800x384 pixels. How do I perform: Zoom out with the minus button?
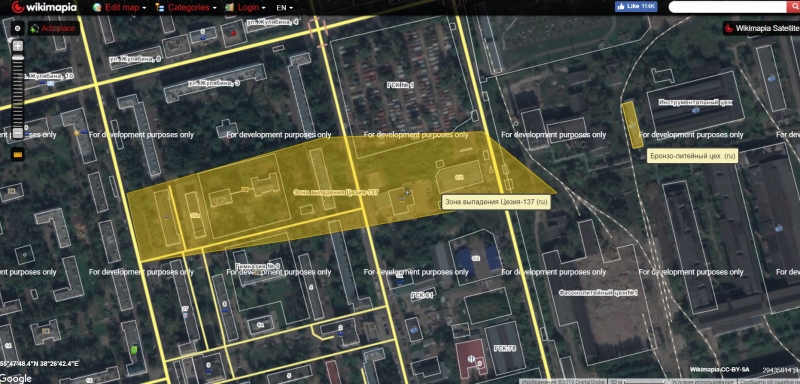click(x=18, y=133)
